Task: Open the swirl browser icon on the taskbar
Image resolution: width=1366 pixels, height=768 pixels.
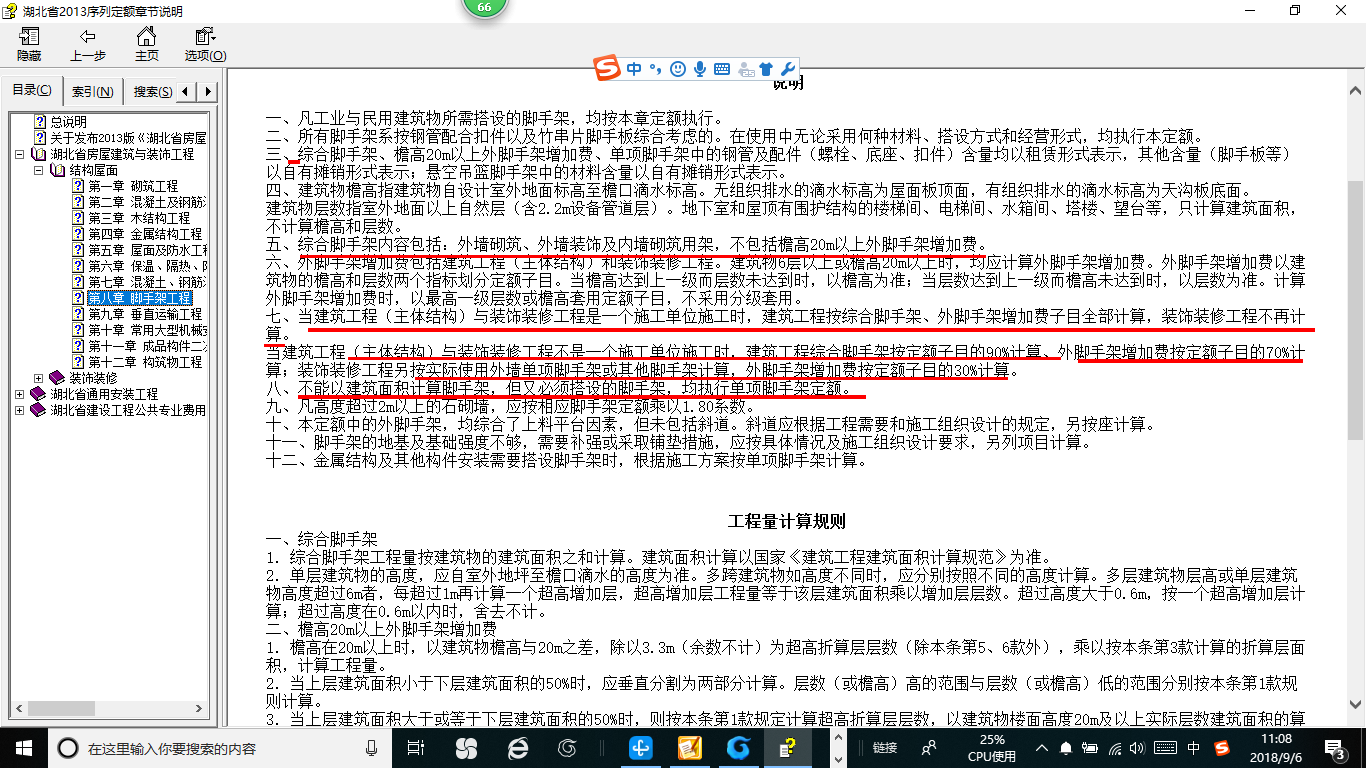Action: point(568,747)
